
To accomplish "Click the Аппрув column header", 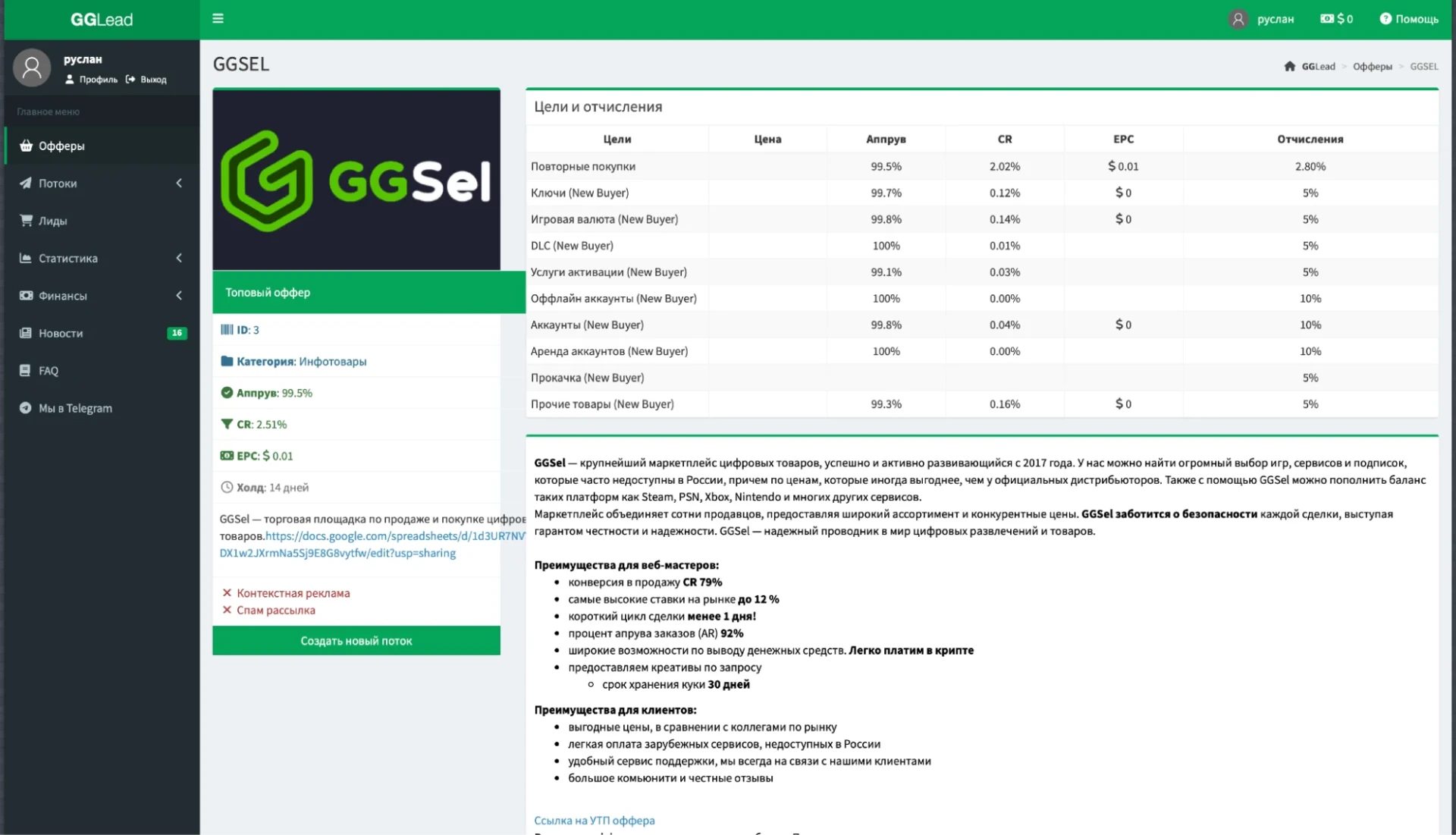I will coord(886,140).
